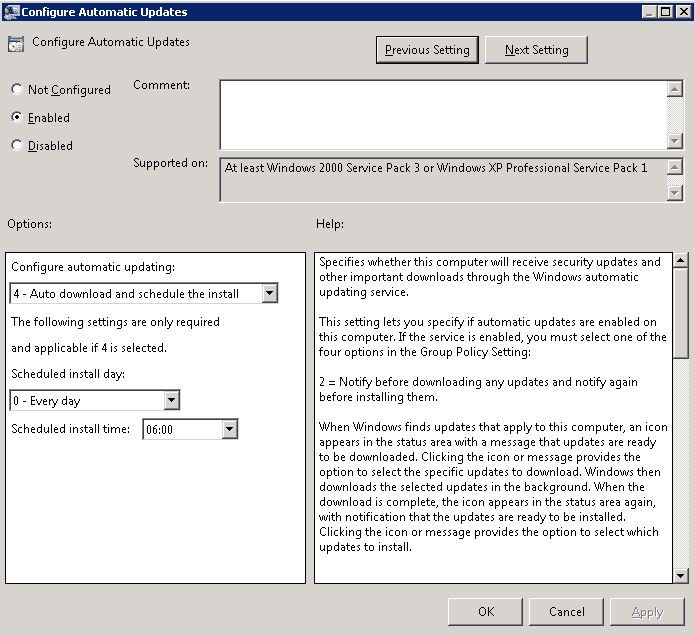Click down arrow in Supported on box
Image resolution: width=694 pixels, height=635 pixels.
(x=675, y=193)
